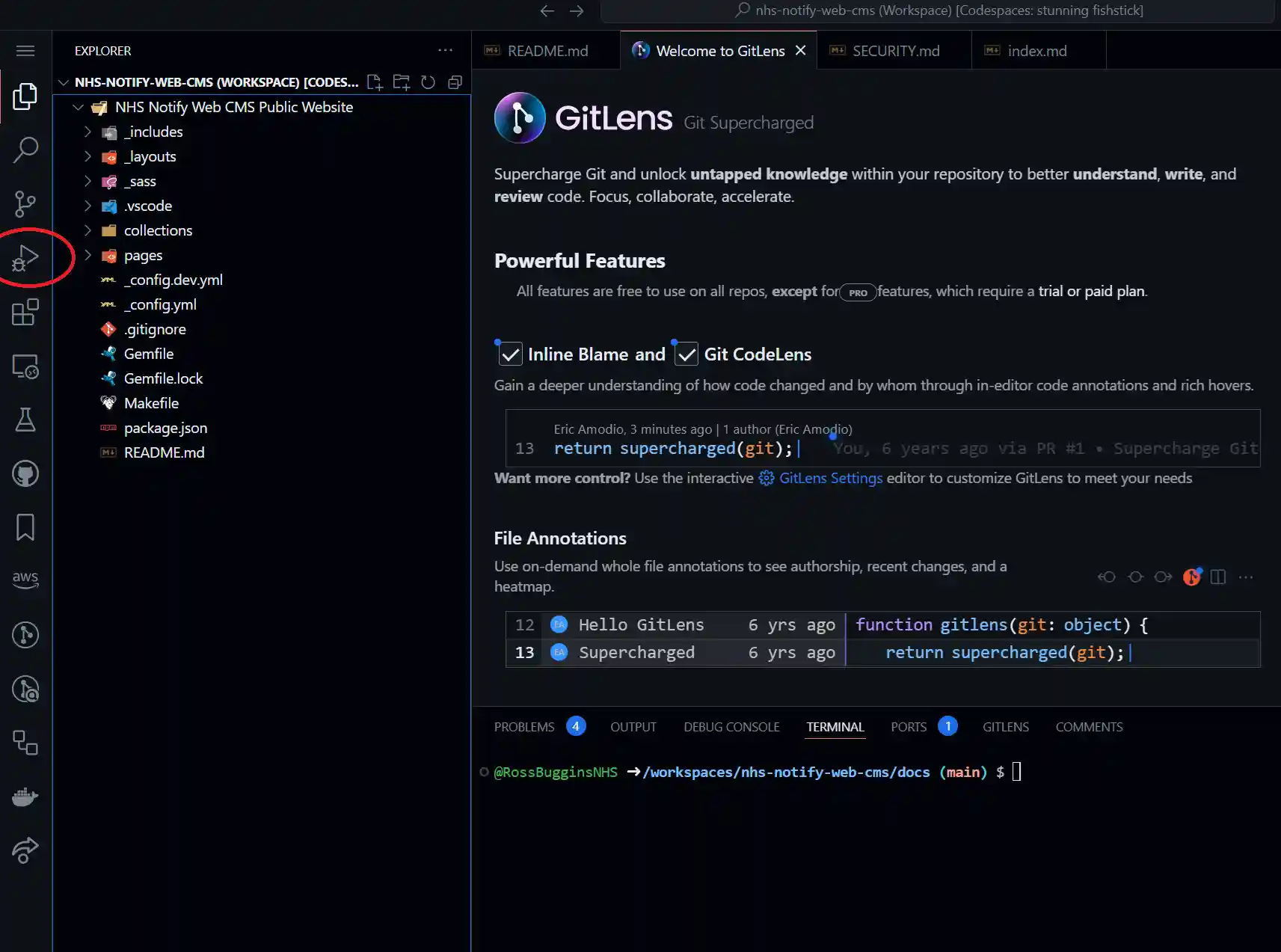1281x952 pixels.
Task: Open the Extensions view
Action: 25,312
